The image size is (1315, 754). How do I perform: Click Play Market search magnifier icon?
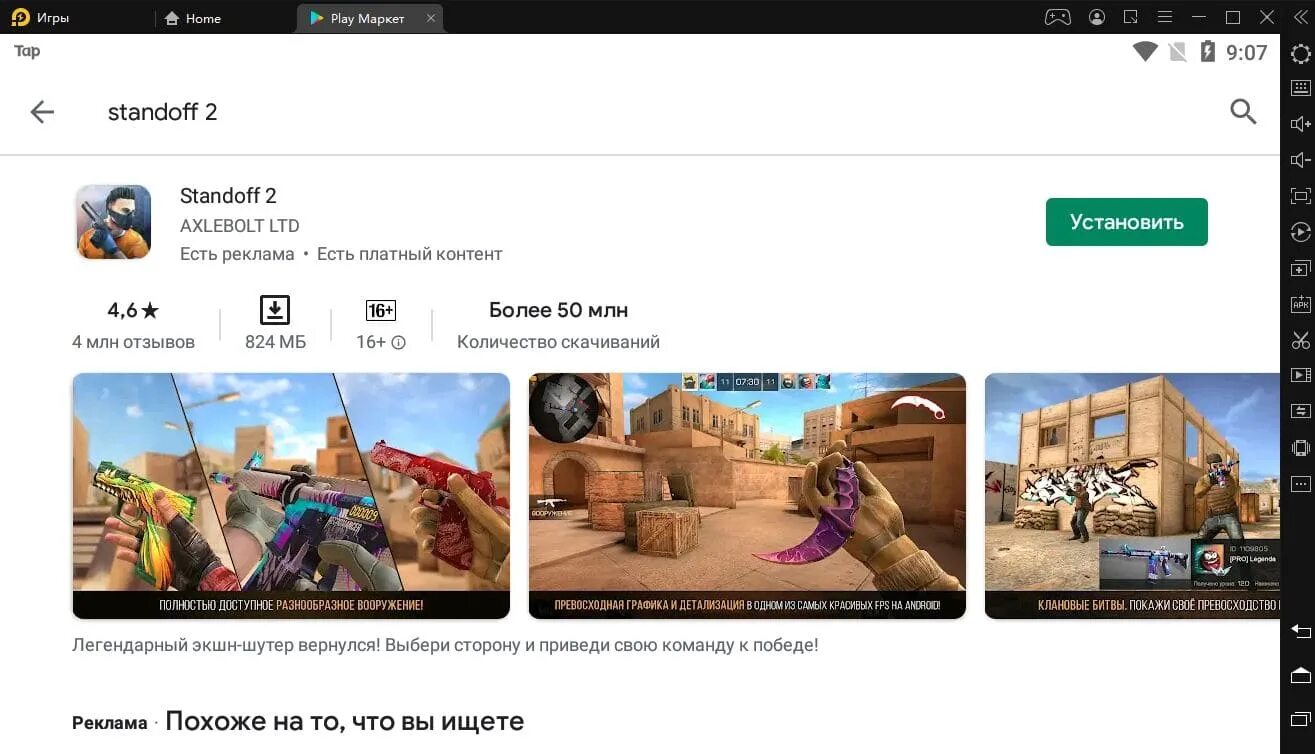pyautogui.click(x=1243, y=111)
